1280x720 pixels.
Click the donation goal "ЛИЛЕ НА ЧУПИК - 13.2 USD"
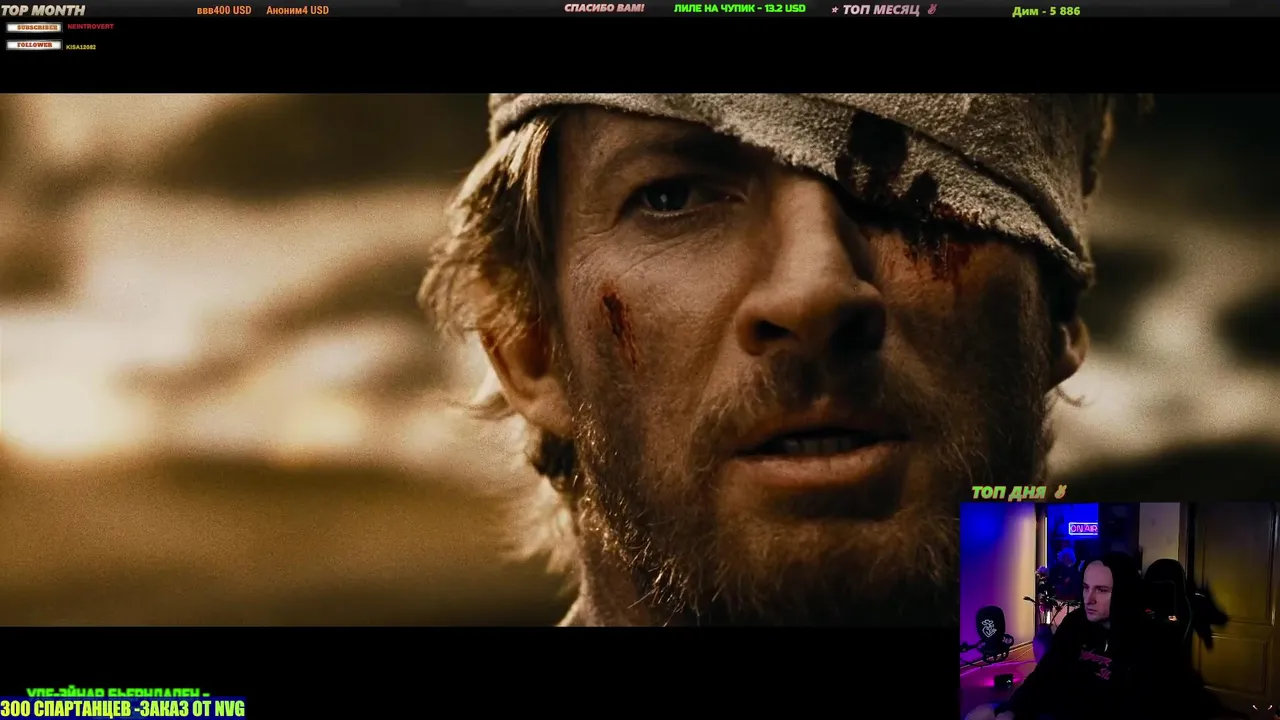tap(739, 8)
